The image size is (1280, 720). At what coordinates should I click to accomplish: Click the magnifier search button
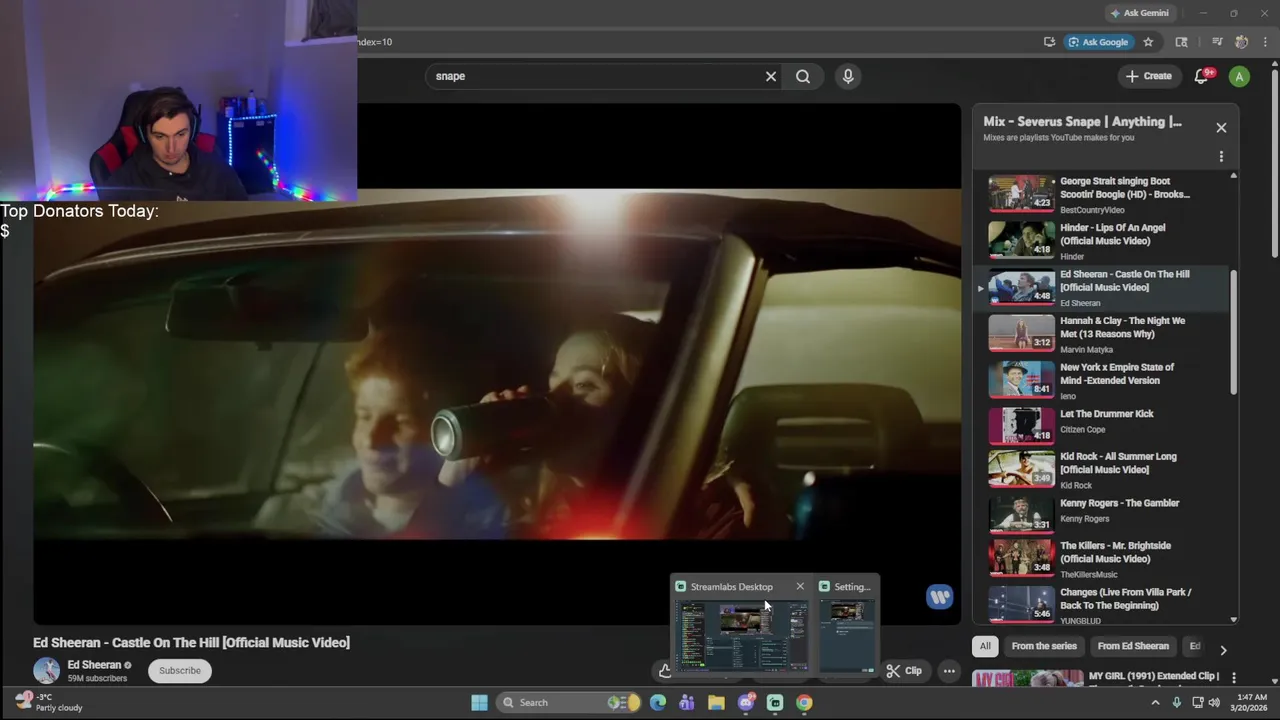(x=803, y=76)
